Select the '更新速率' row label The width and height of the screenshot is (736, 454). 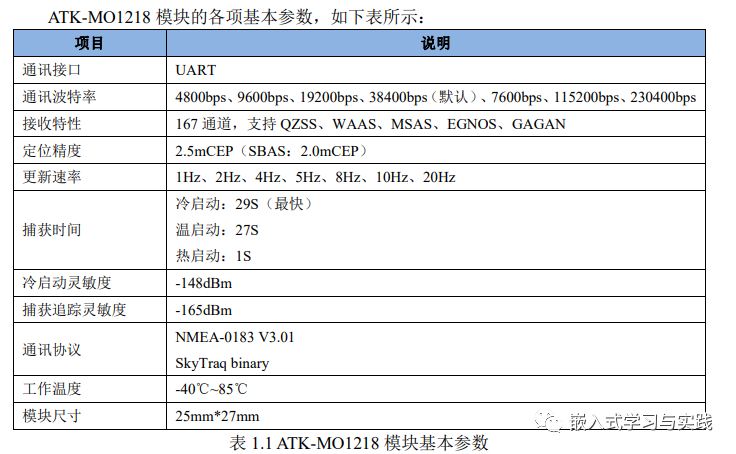(x=52, y=177)
